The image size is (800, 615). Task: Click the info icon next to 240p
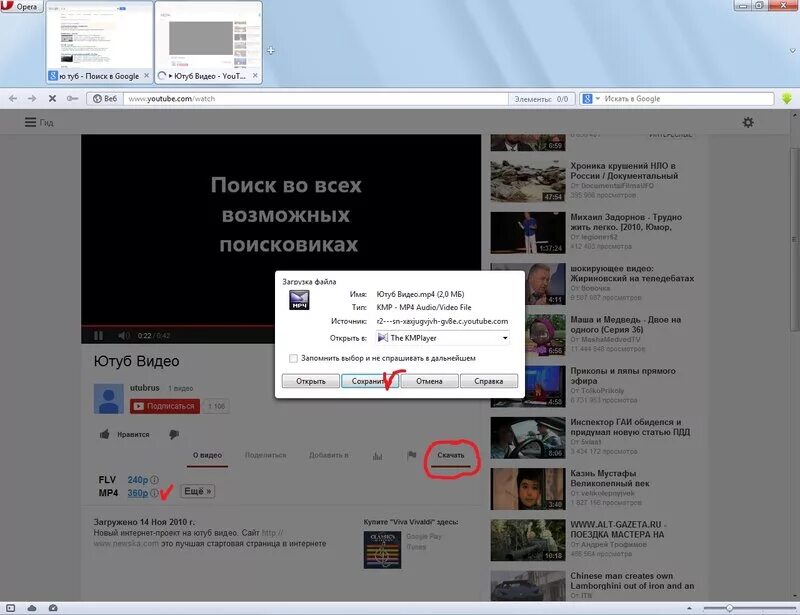(x=154, y=480)
